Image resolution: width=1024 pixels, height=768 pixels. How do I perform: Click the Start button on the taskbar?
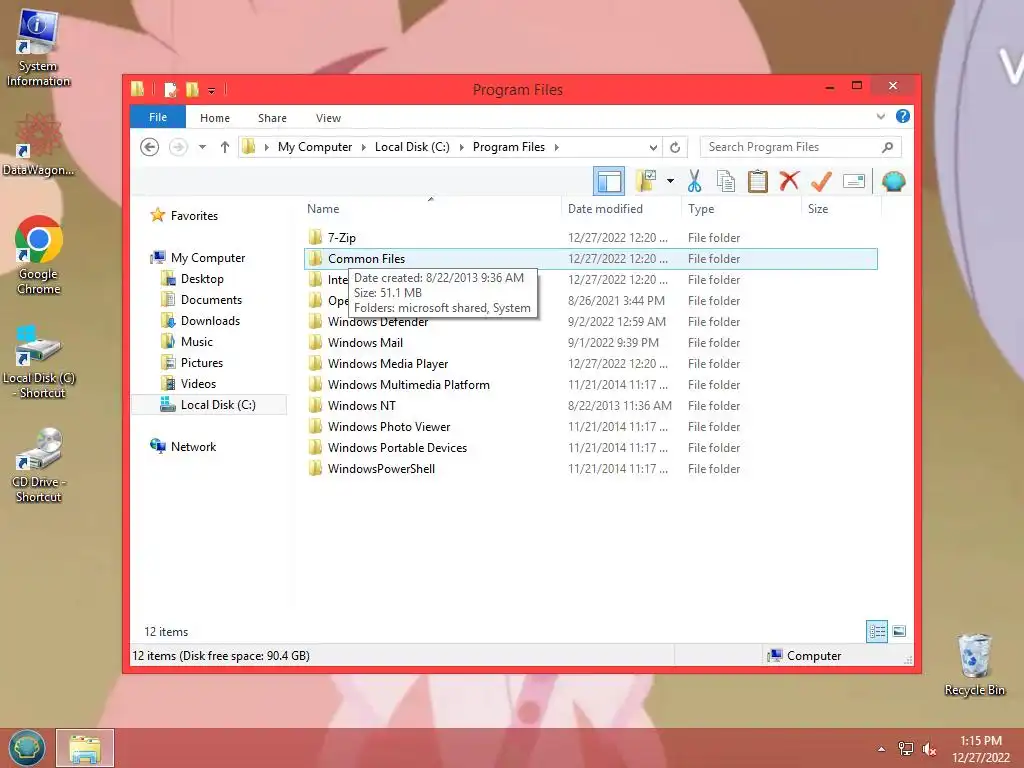click(x=27, y=748)
